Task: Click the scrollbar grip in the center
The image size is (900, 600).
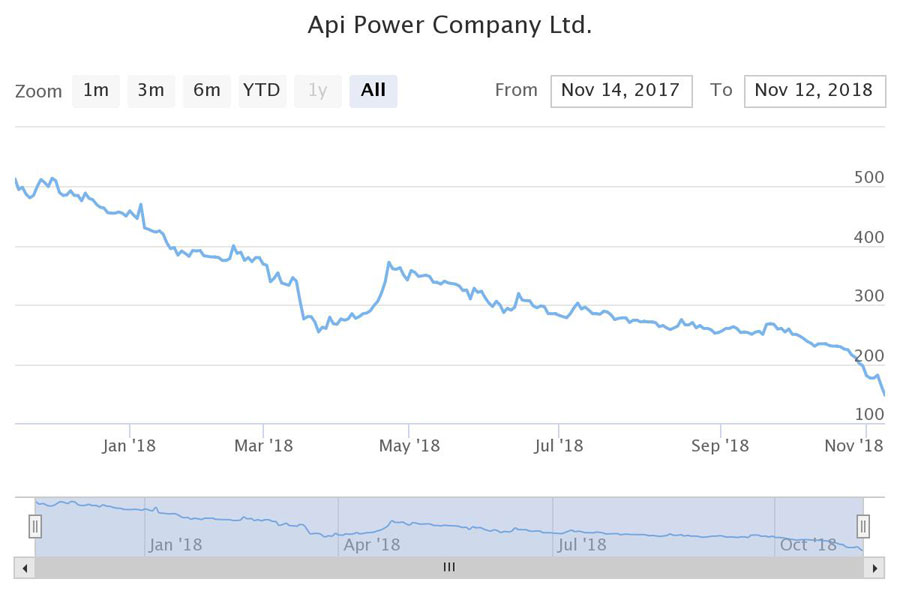Action: [449, 568]
